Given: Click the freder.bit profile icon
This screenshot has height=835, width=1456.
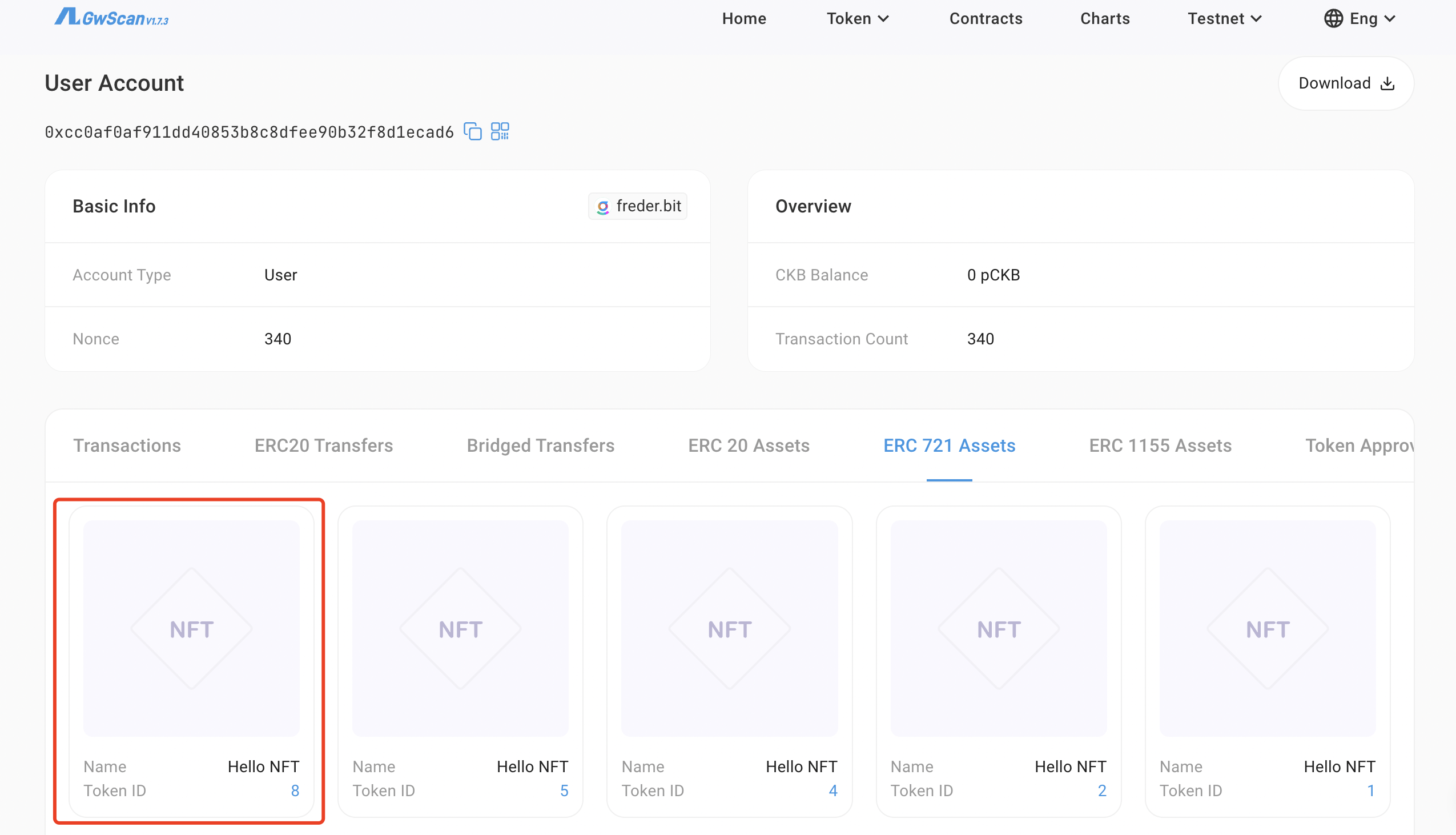Looking at the screenshot, I should tap(602, 206).
